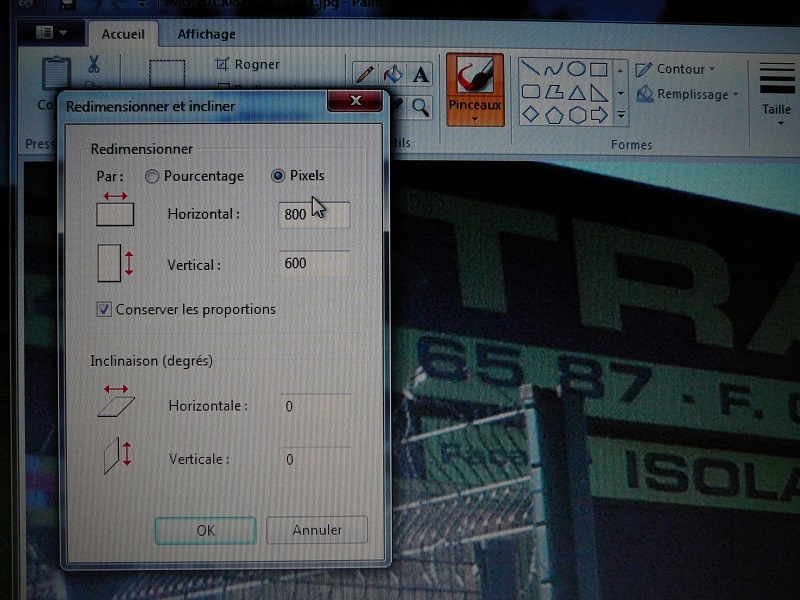Select the Pourcentage radio button
Screen dimensions: 800x600
tap(152, 176)
